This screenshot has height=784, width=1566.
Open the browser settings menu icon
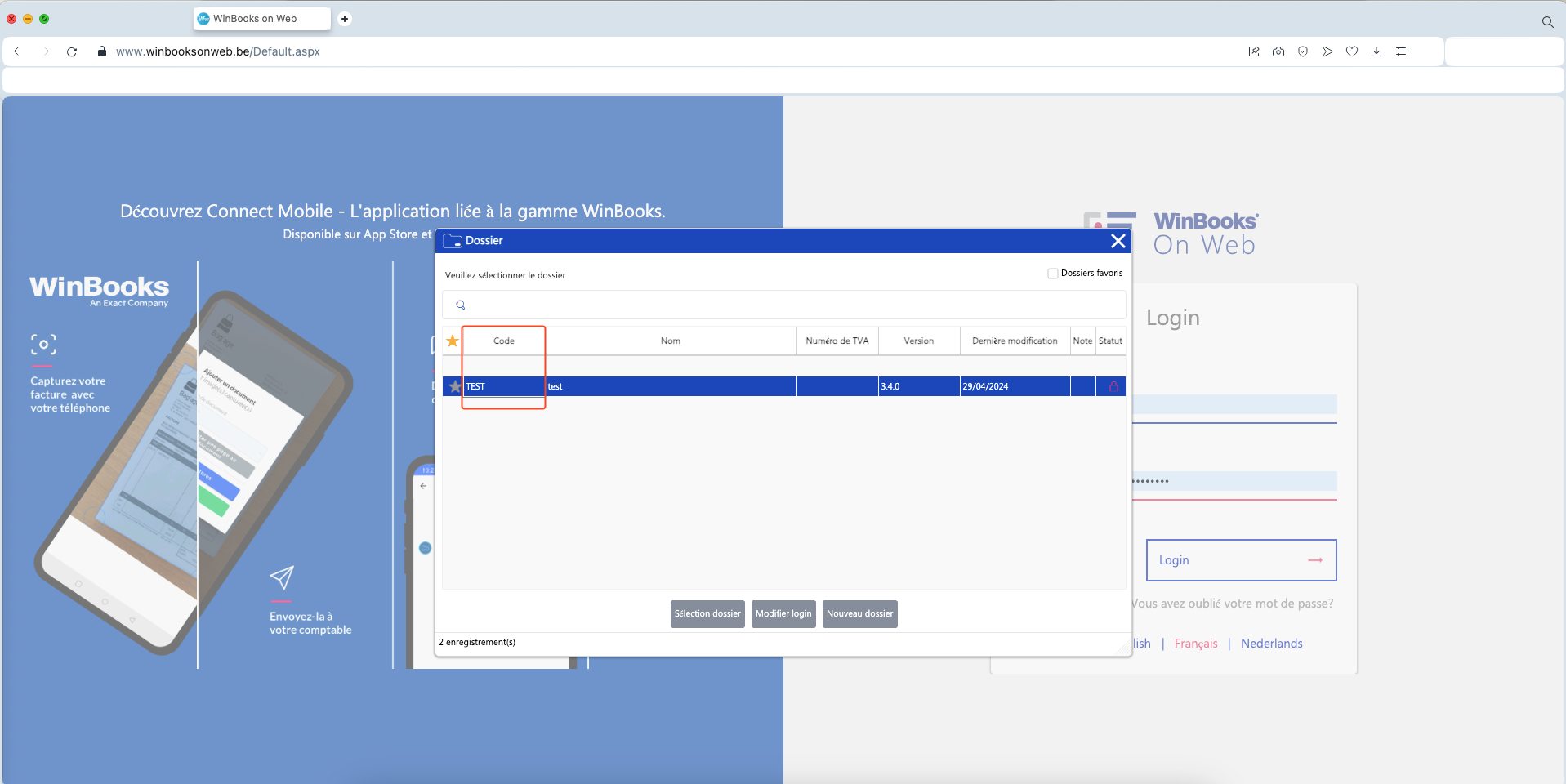[1401, 51]
